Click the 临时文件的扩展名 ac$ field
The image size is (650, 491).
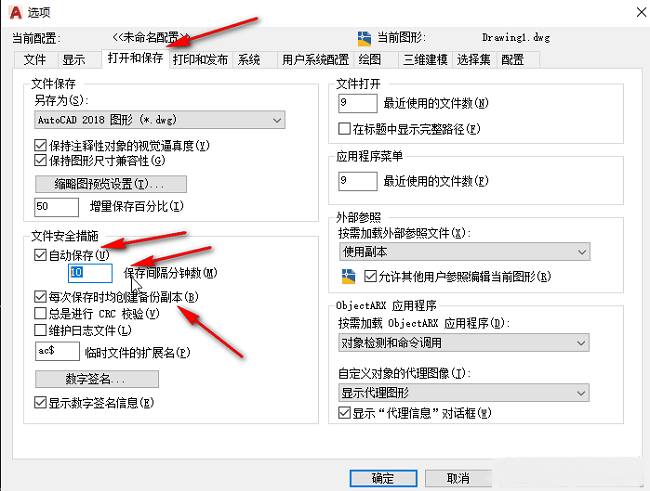[x=57, y=351]
